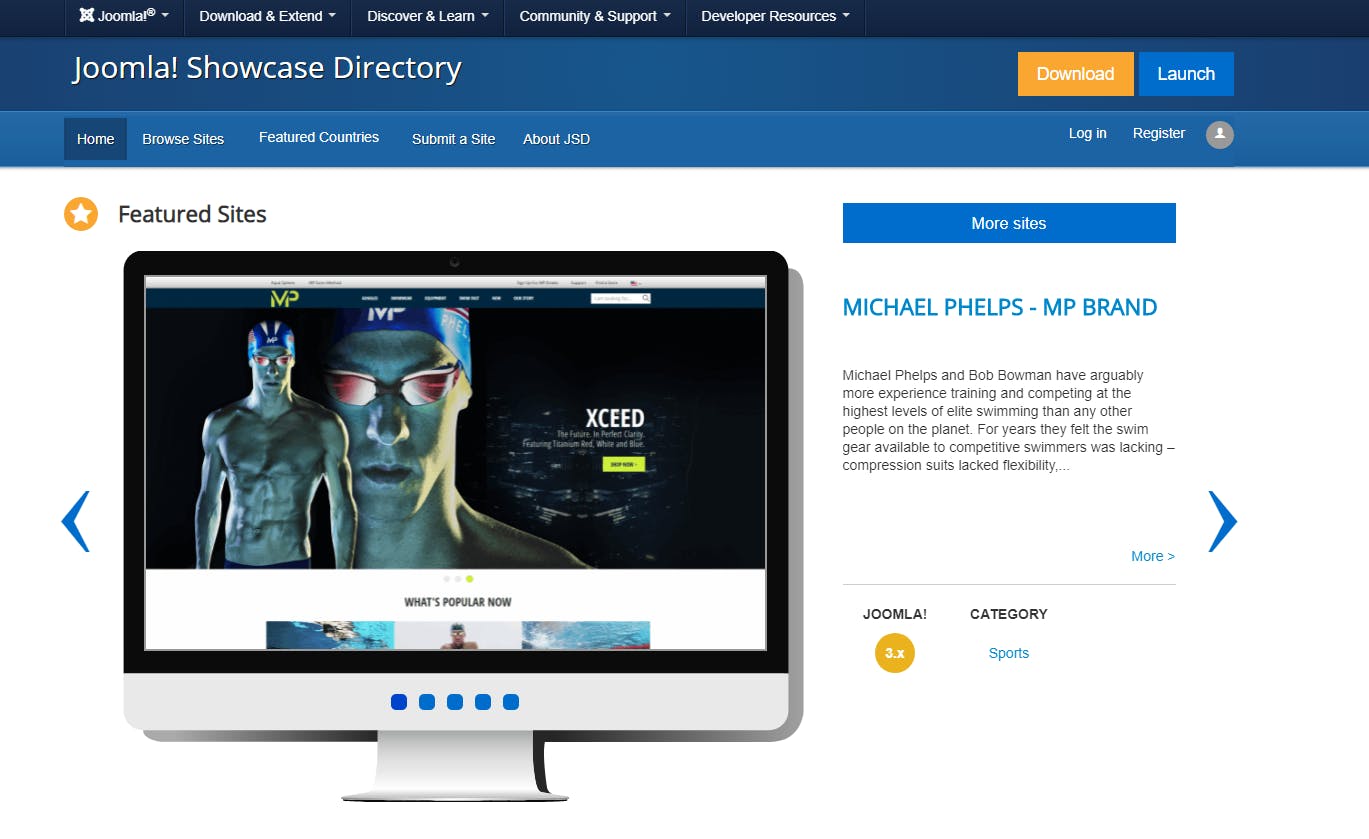Open the Joomla! logo menu

(x=124, y=16)
